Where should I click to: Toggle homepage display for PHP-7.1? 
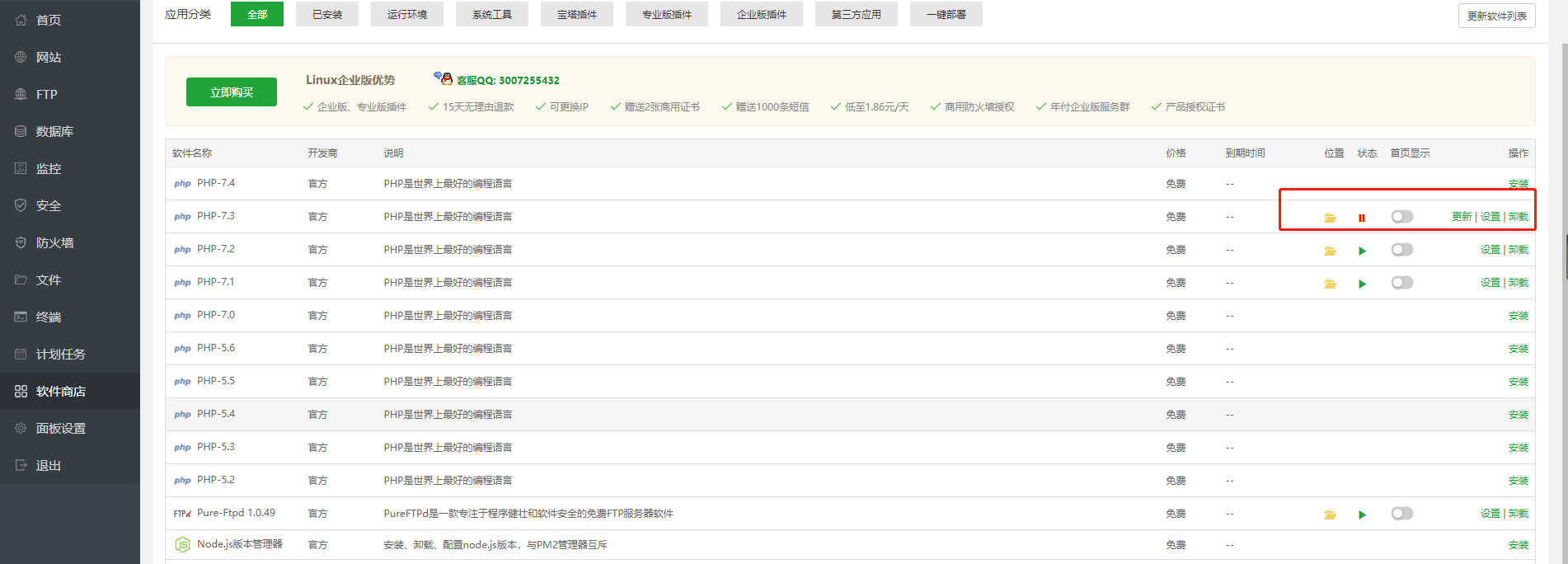[1402, 282]
